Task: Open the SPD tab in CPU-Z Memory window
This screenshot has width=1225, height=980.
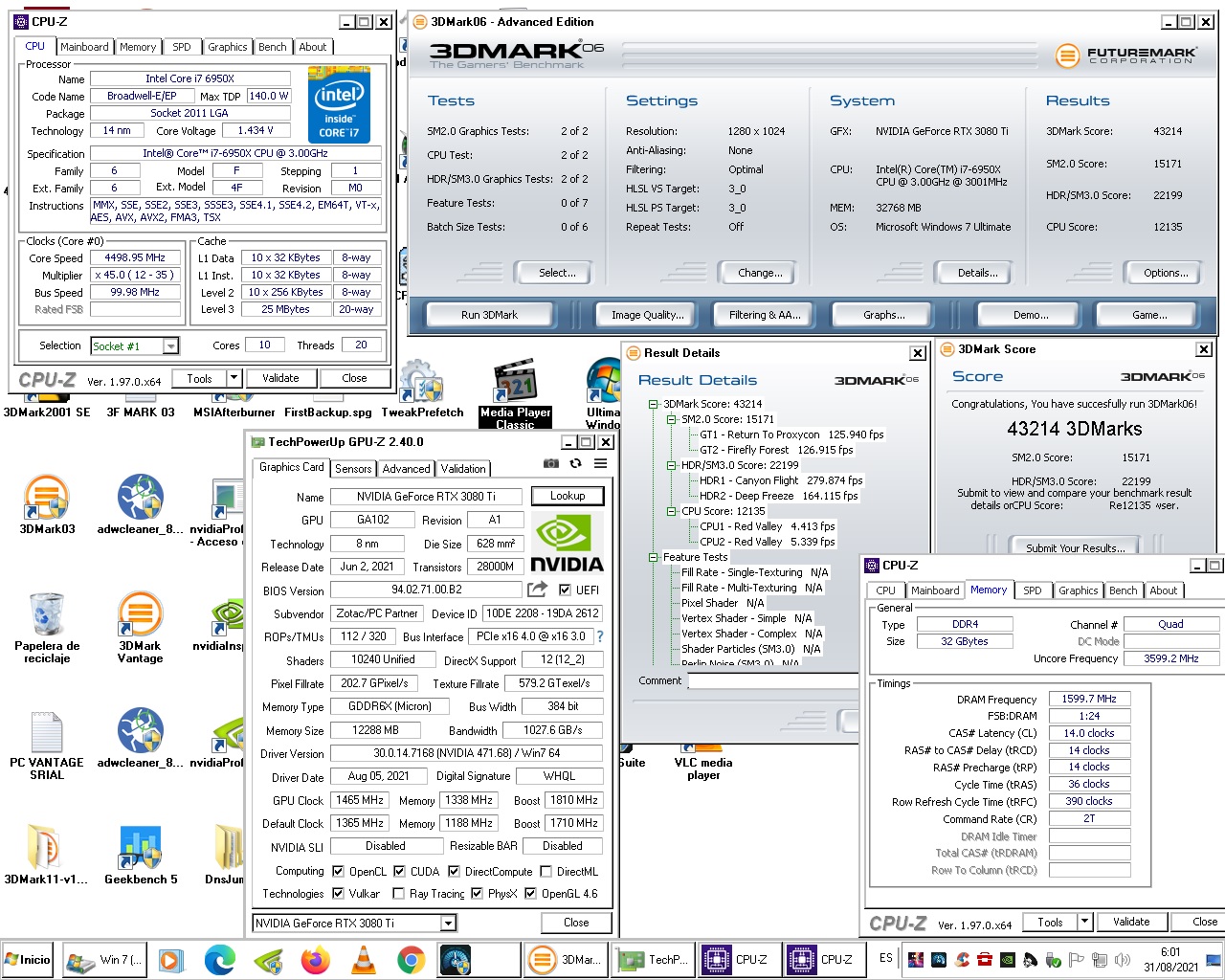Action: [1033, 590]
